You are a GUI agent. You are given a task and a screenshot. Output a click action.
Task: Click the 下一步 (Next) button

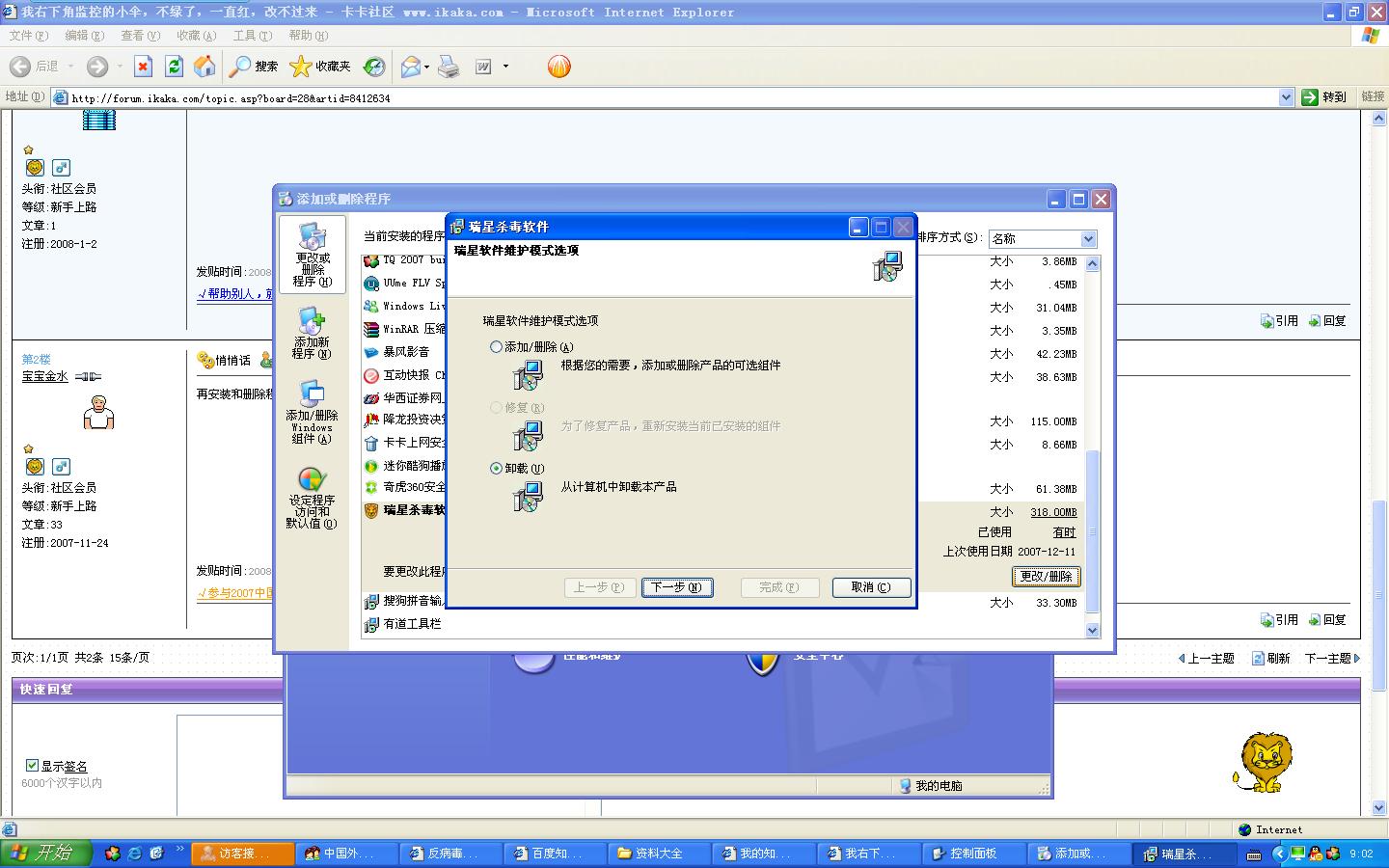677,587
